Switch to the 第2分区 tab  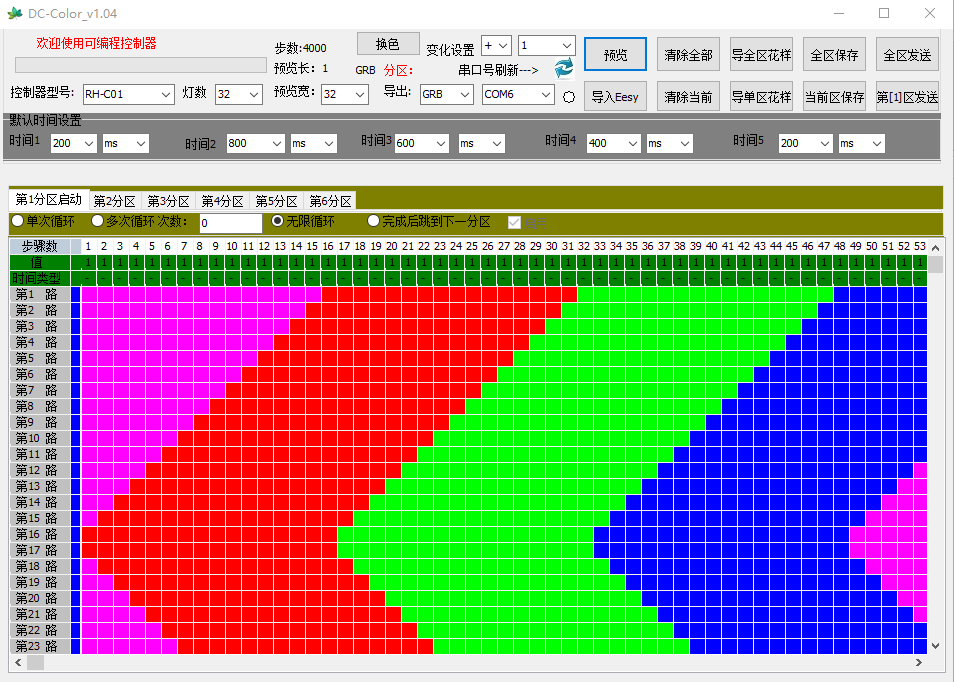(114, 201)
